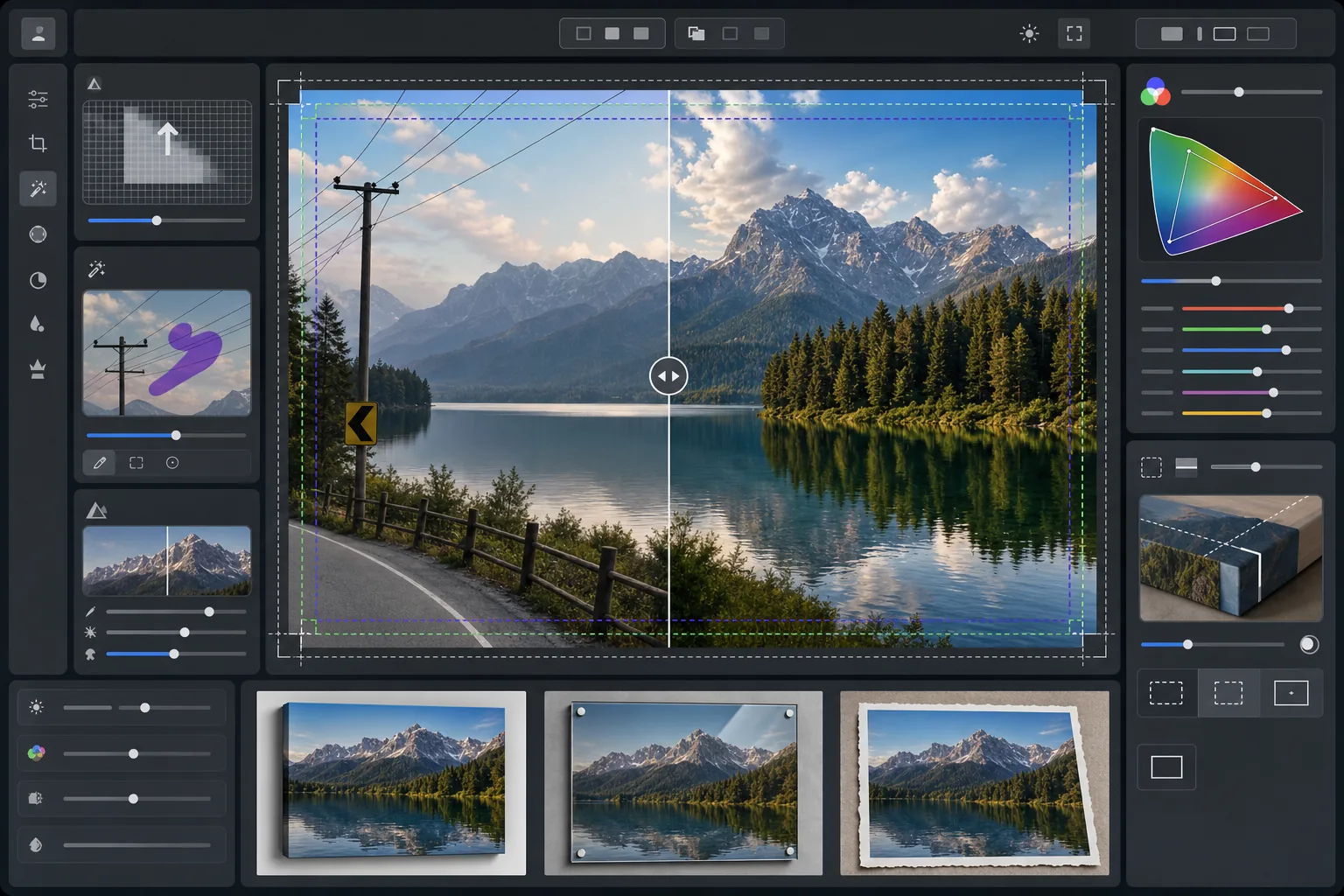Open the acrylic glass print preview thumbnail
Image resolution: width=1344 pixels, height=896 pixels.
(x=683, y=783)
